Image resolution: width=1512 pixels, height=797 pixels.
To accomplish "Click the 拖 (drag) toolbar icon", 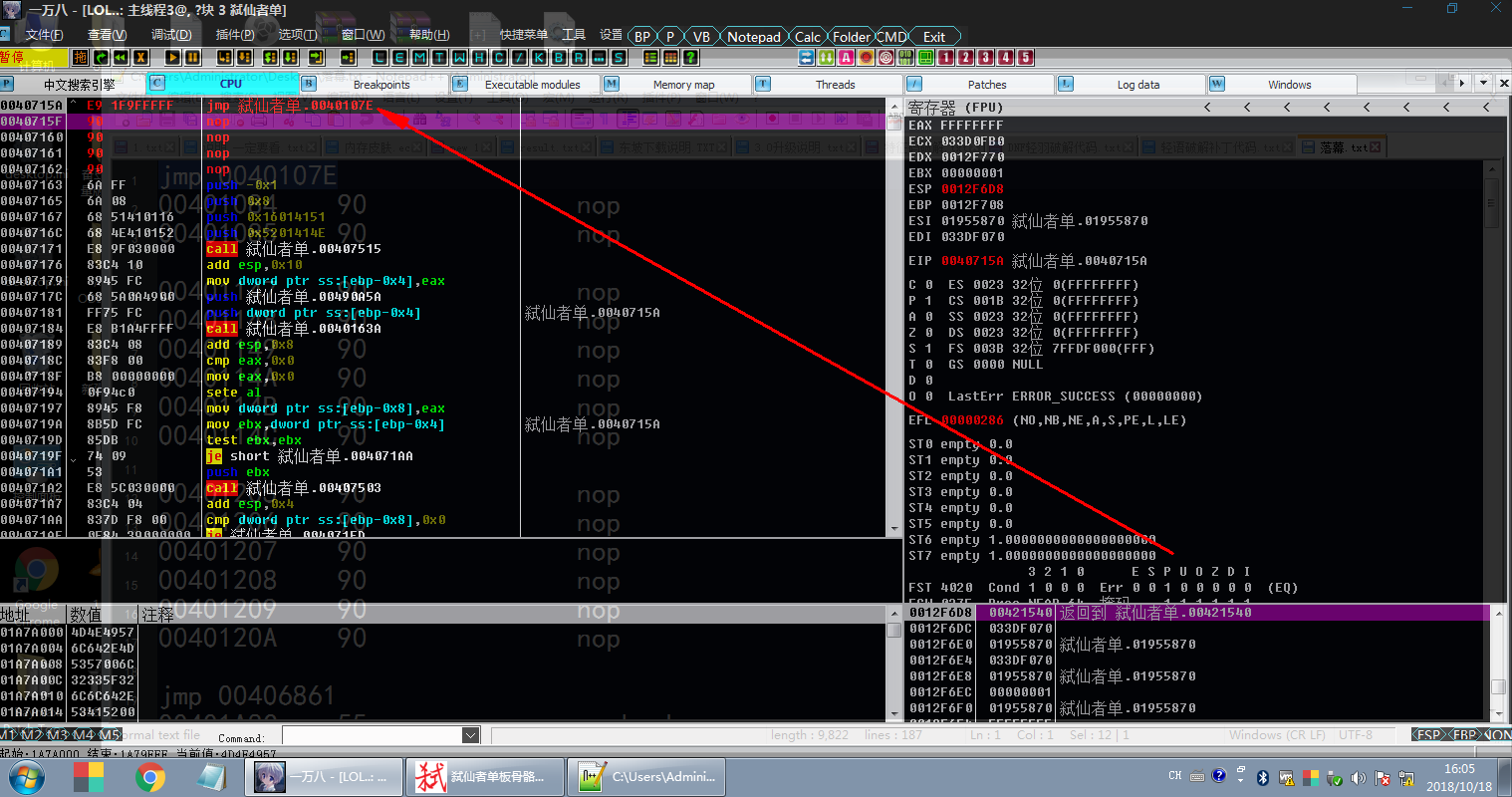I will (81, 57).
